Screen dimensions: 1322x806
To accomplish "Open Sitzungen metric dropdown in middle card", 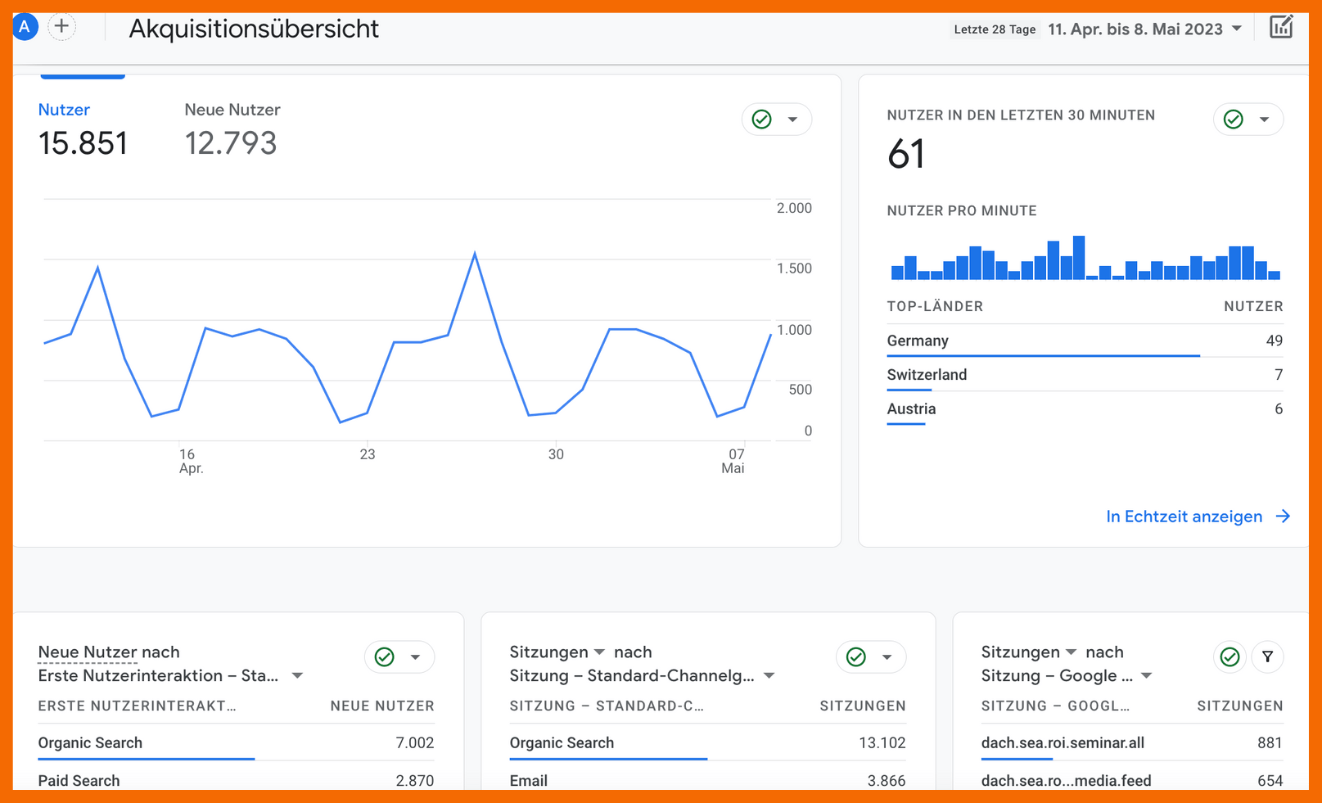I will coord(599,652).
